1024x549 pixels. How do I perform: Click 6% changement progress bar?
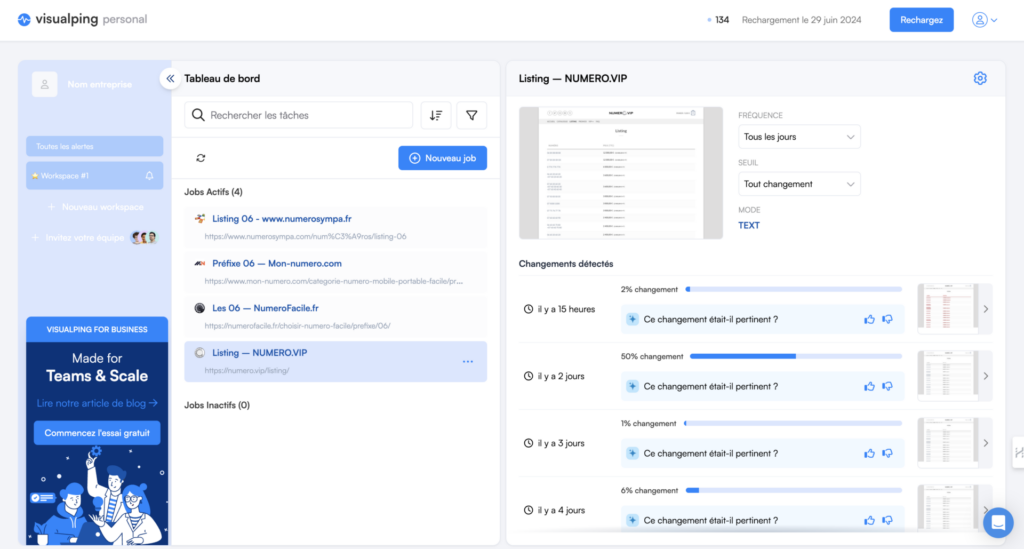(793, 490)
